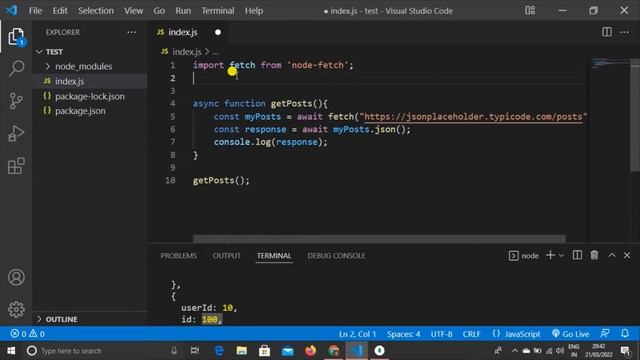Click UTF-8 encoding in status bar
Viewport: 640px width, 360px height.
point(441,334)
